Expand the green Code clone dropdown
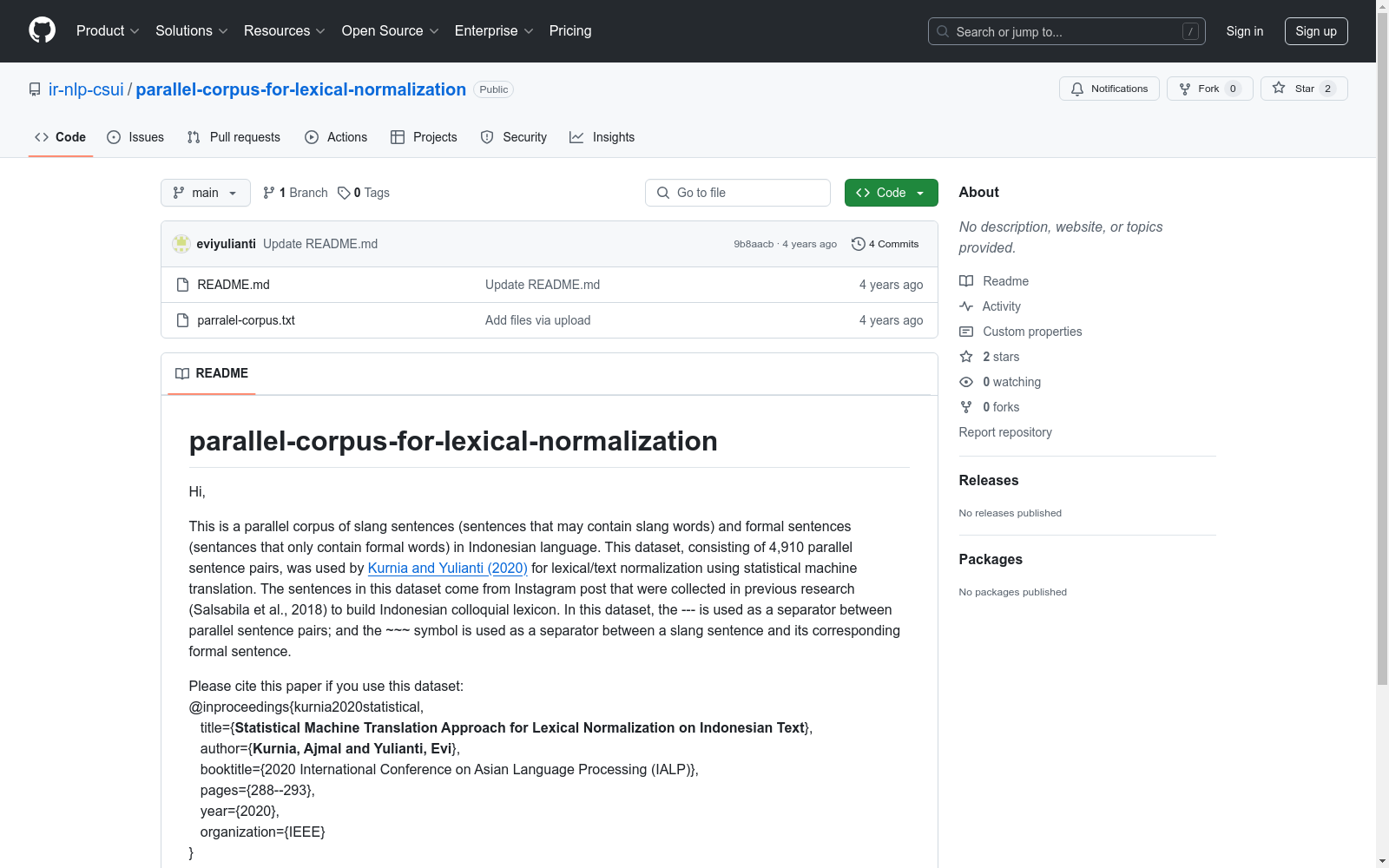Image resolution: width=1389 pixels, height=868 pixels. pos(891,193)
